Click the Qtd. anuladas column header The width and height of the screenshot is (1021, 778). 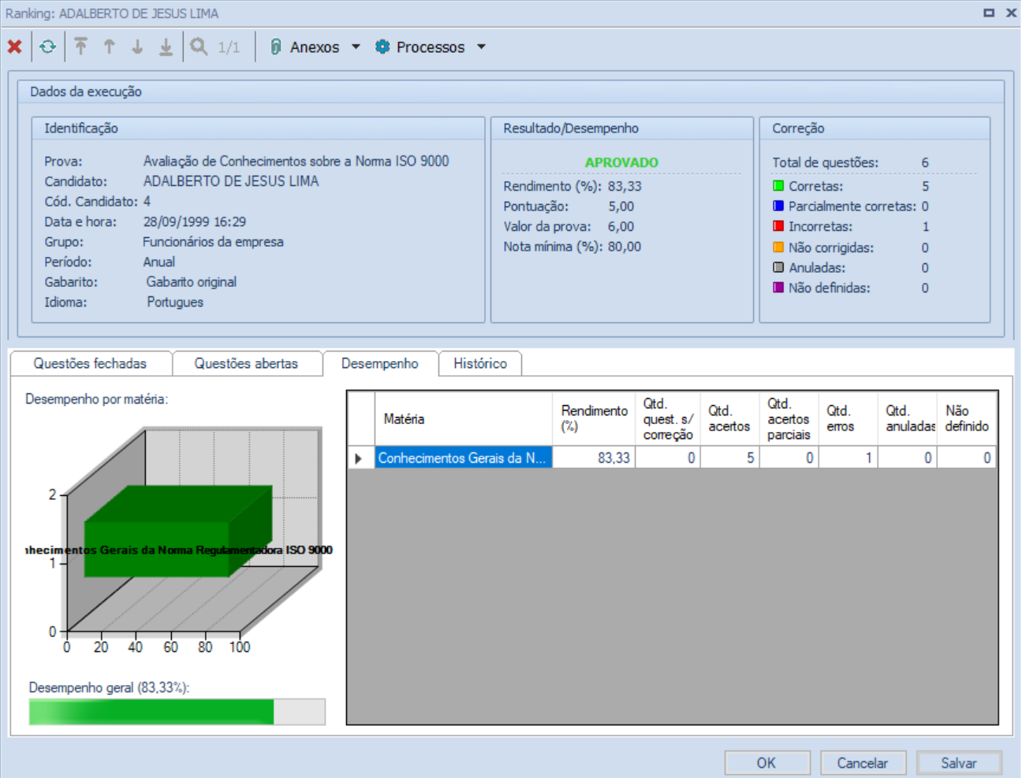tap(907, 419)
